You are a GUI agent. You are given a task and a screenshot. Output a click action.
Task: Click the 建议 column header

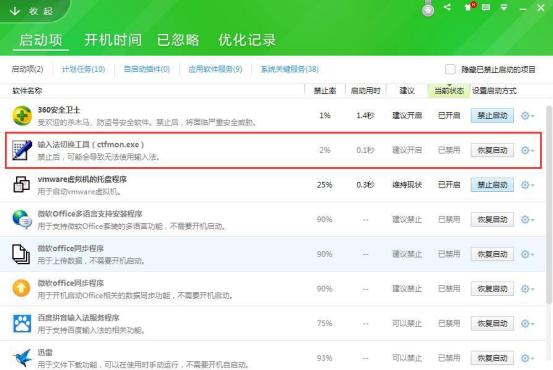point(407,91)
